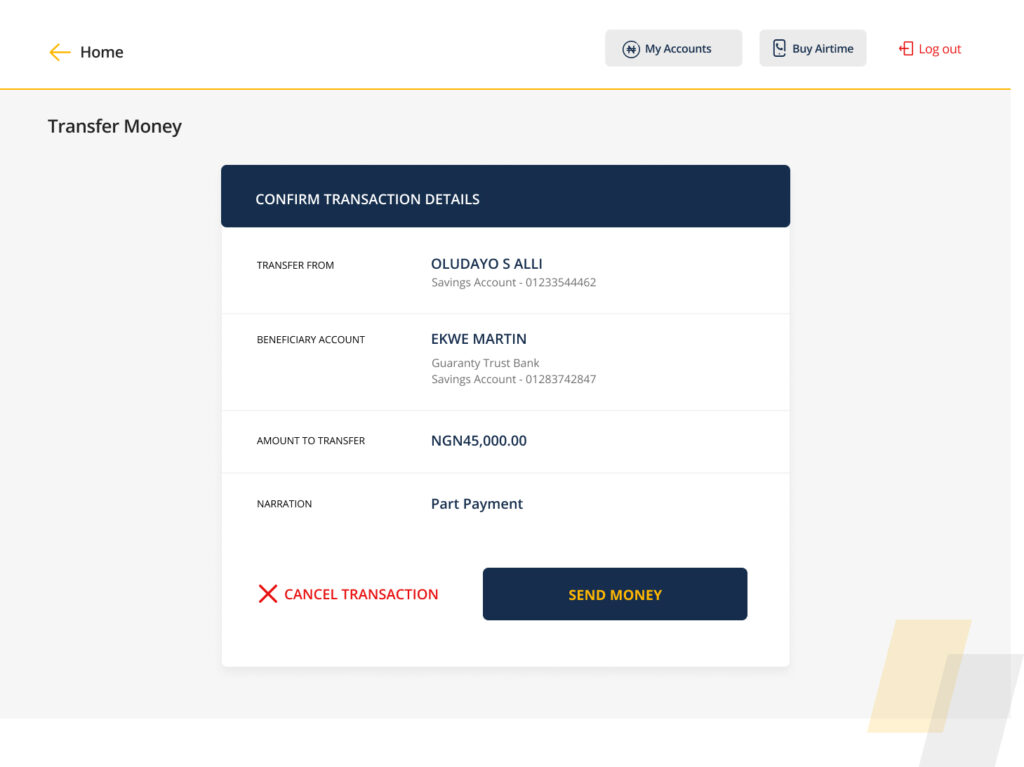Open Buy Airtime button
1024x767 pixels.
pos(812,48)
